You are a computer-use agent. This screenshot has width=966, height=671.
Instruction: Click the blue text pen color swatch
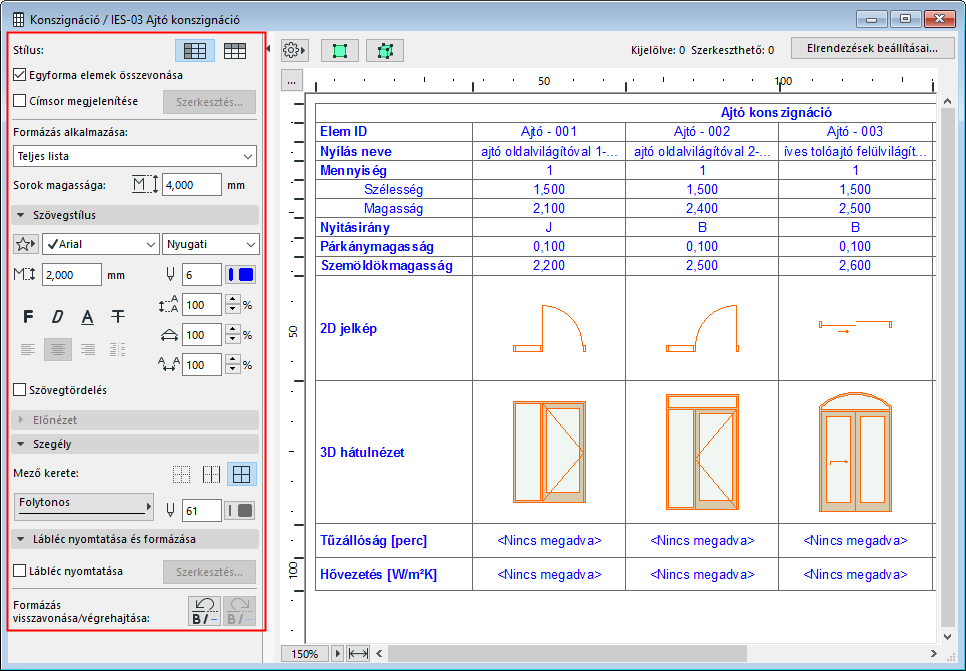(241, 274)
